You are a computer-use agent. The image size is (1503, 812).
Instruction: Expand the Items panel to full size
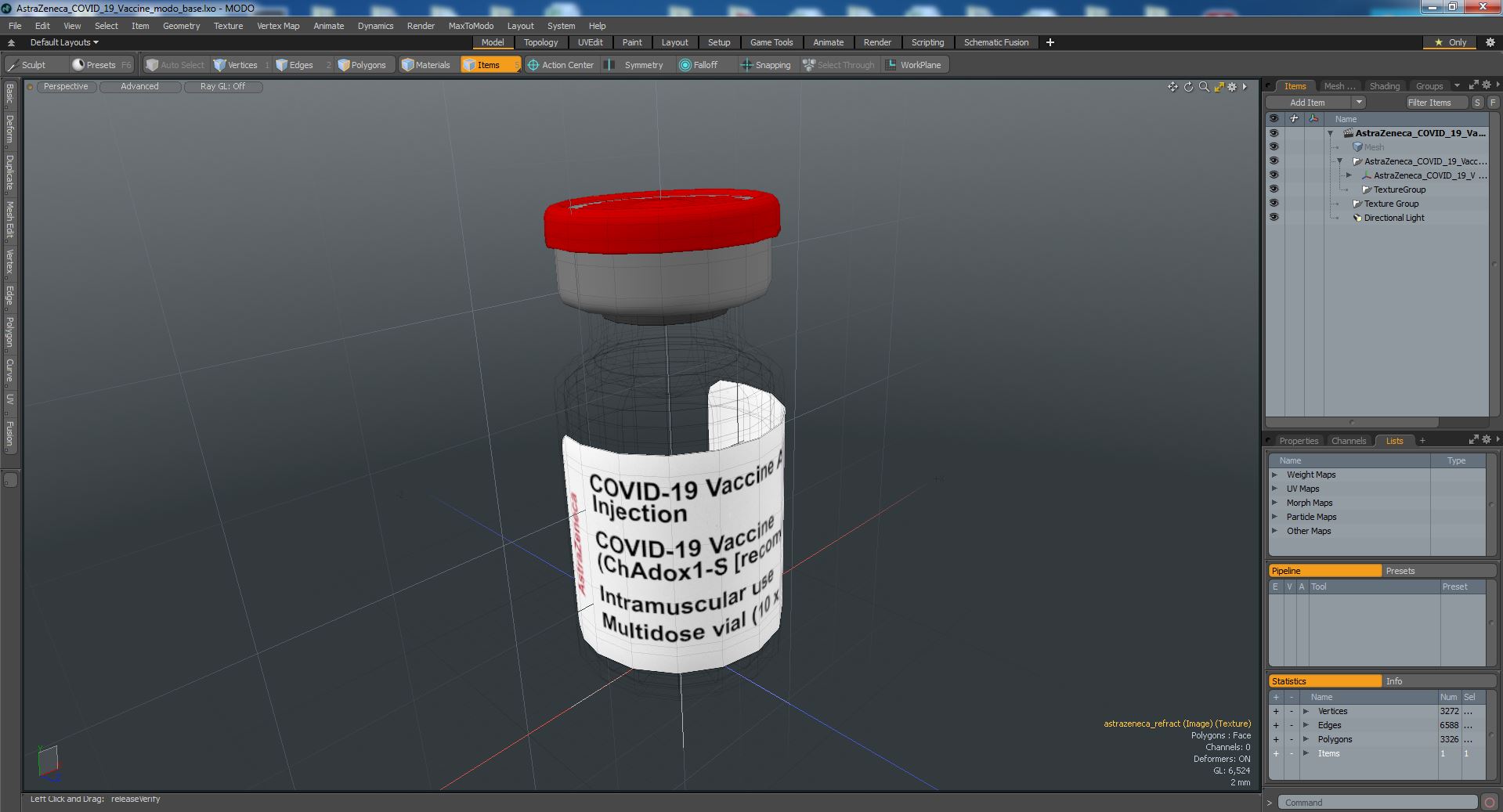click(1473, 85)
